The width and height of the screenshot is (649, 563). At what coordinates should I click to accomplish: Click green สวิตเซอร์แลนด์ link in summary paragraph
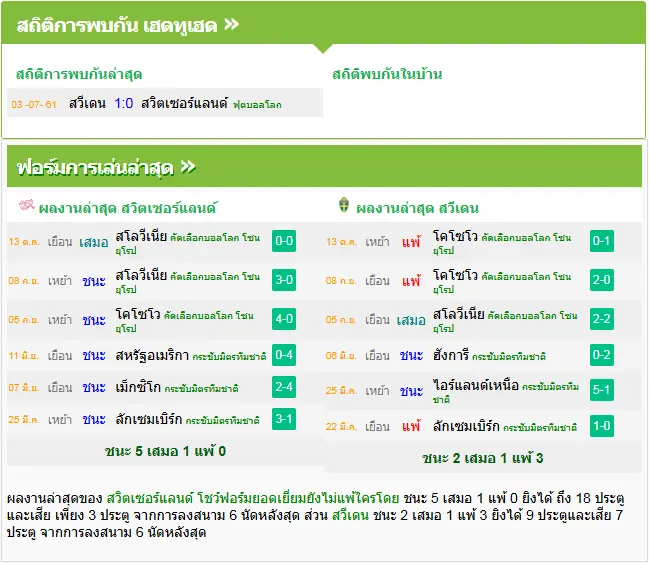[x=150, y=498]
